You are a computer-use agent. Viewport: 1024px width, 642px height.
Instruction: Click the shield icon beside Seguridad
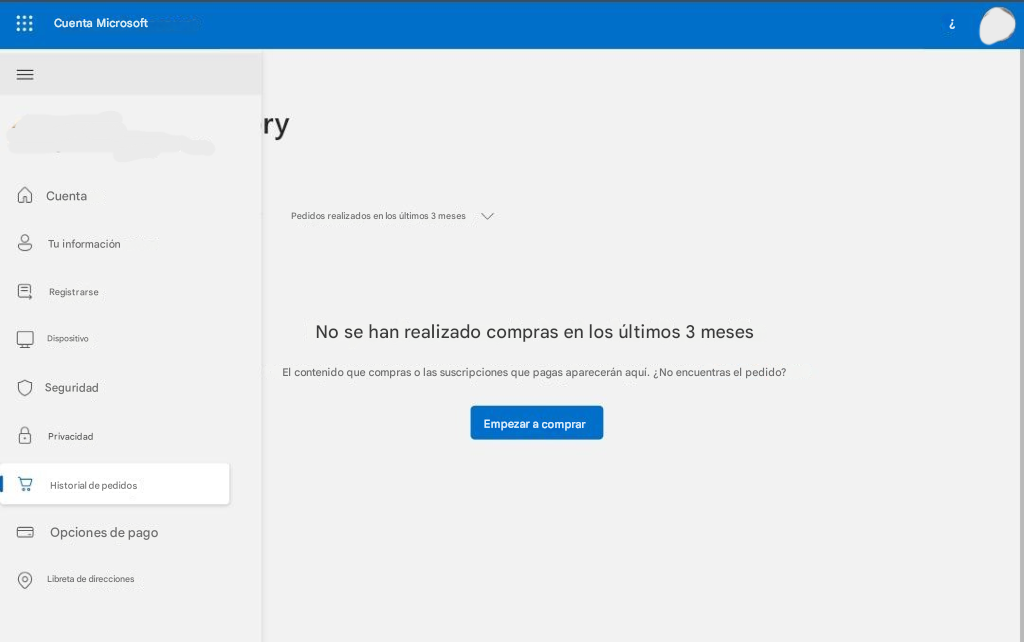(x=25, y=387)
